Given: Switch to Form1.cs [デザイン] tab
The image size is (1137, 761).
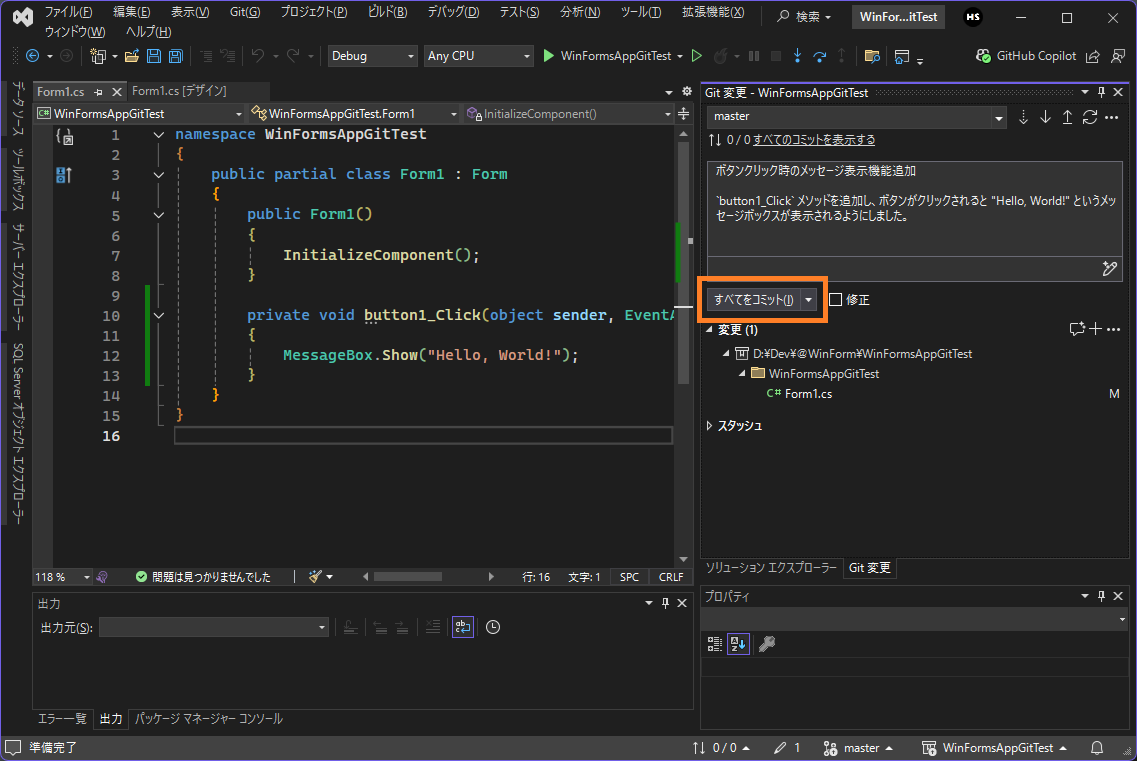Looking at the screenshot, I should pyautogui.click(x=180, y=91).
